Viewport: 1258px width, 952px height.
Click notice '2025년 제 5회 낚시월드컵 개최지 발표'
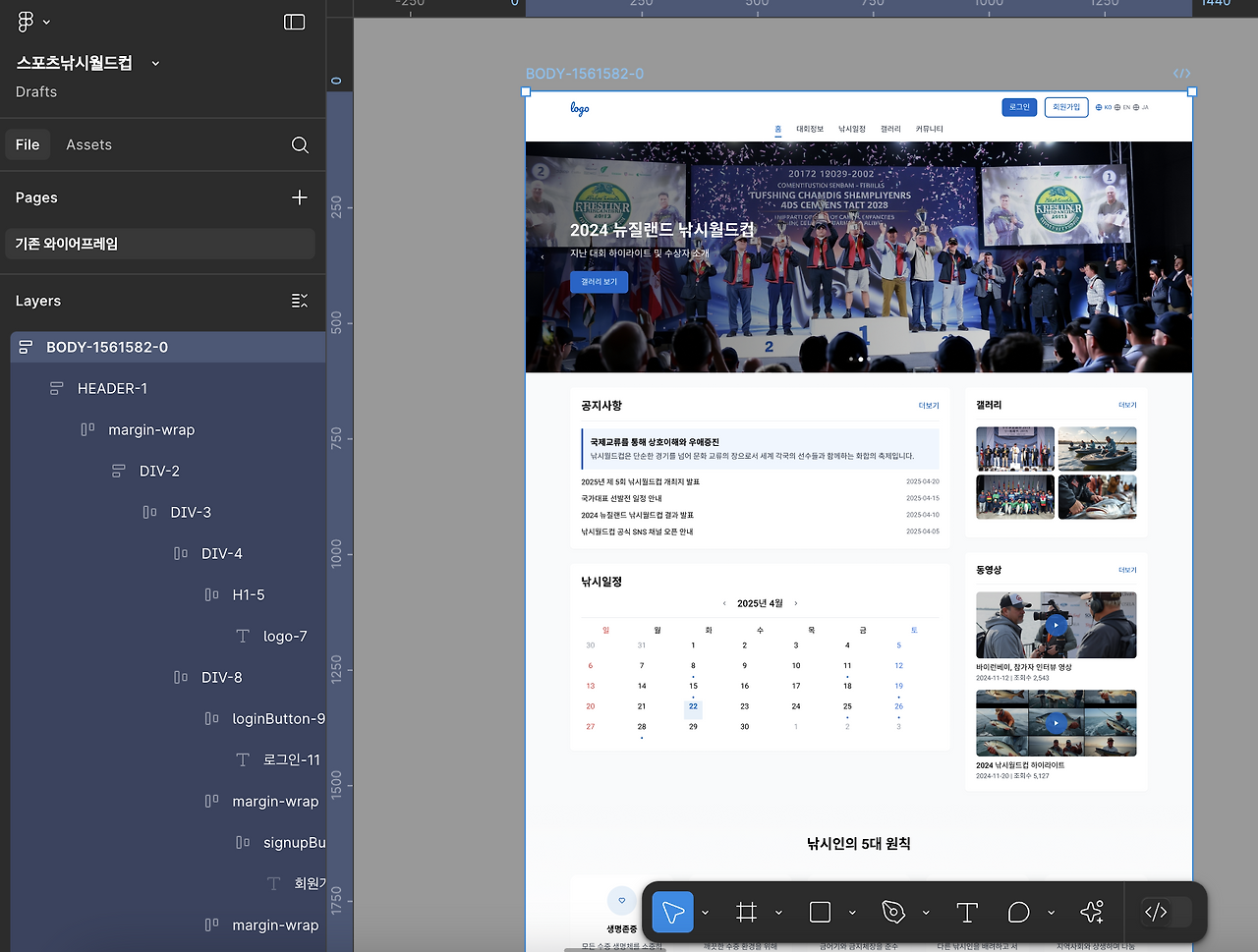tap(641, 482)
